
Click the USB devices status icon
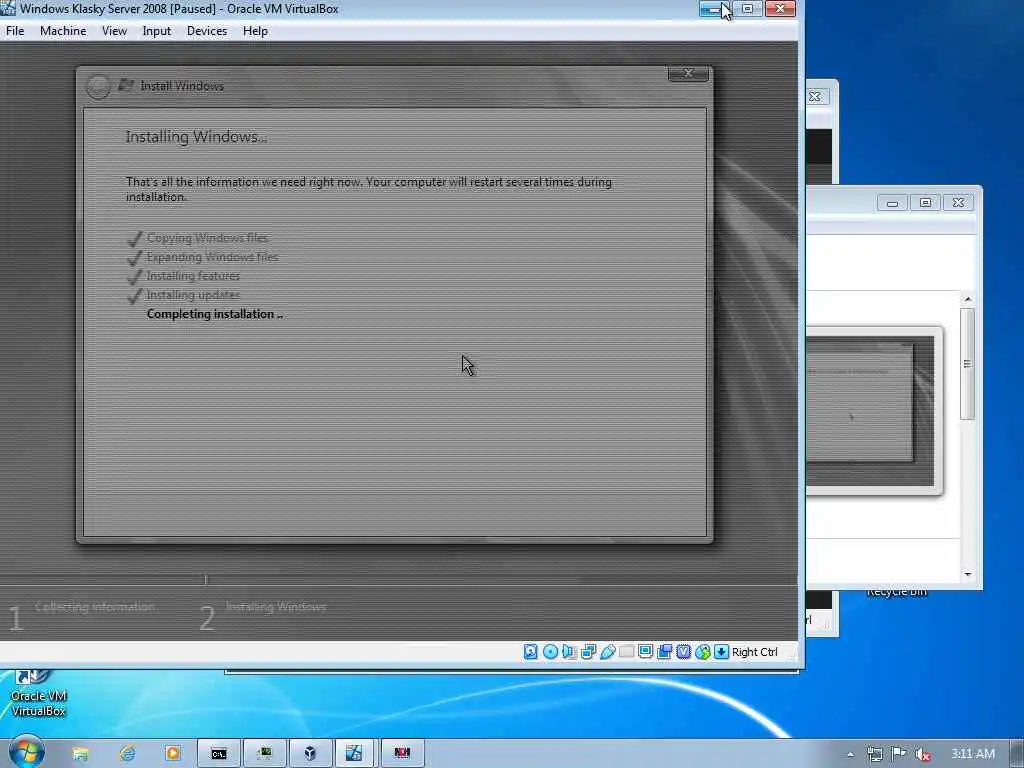click(607, 651)
